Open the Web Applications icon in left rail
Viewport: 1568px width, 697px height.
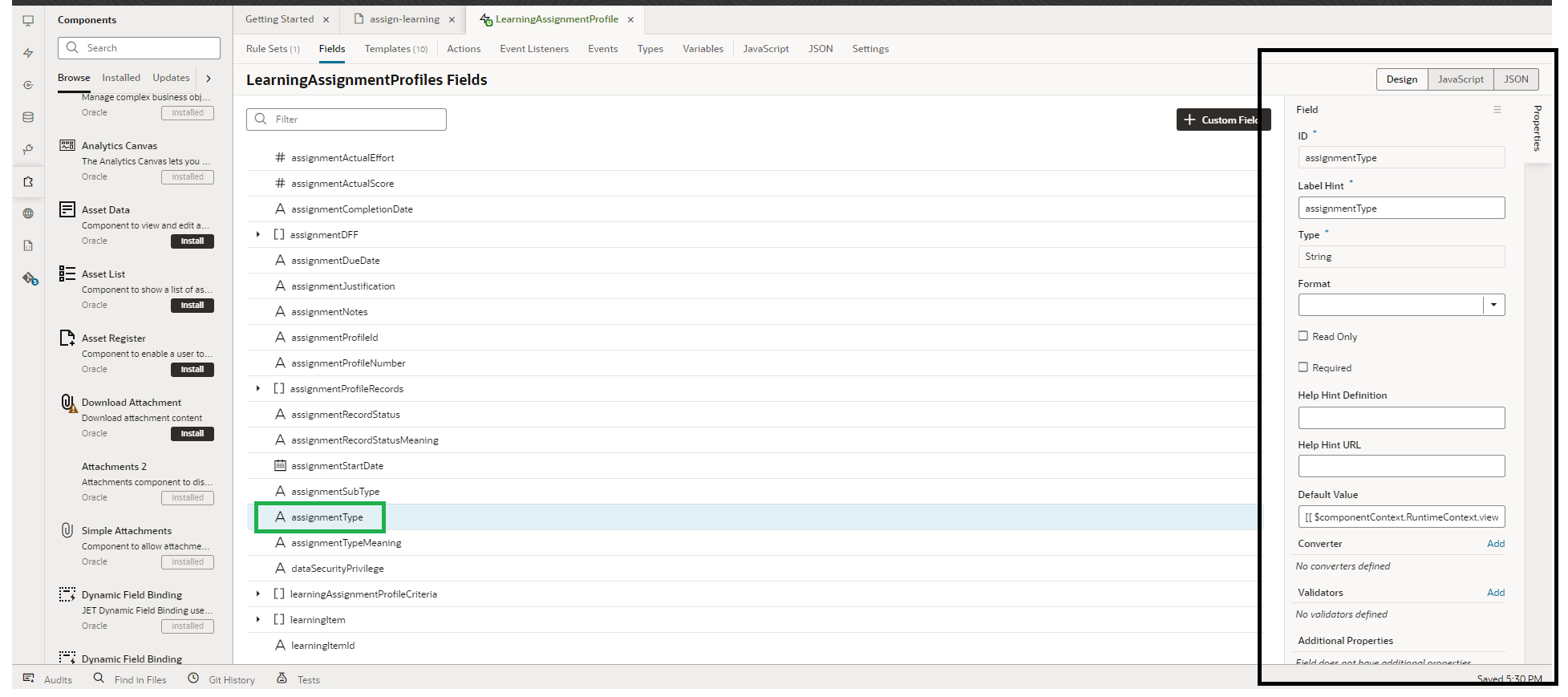(28, 21)
